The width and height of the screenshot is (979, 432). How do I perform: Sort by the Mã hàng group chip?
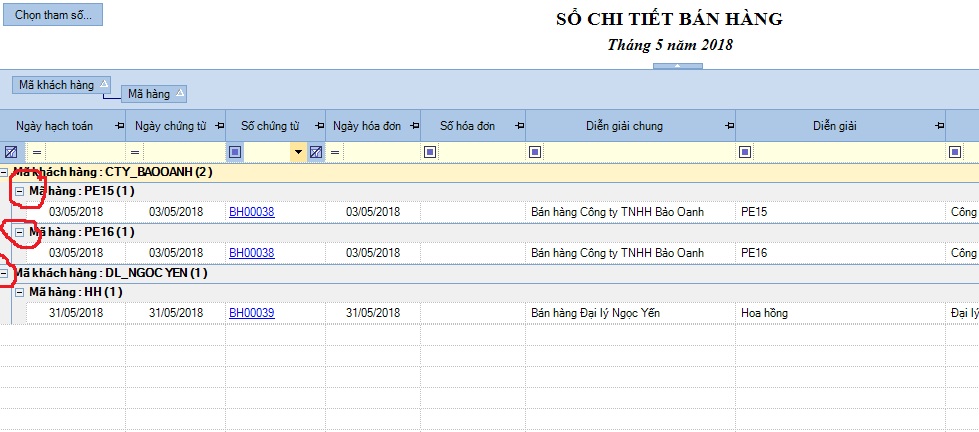pyautogui.click(x=154, y=94)
